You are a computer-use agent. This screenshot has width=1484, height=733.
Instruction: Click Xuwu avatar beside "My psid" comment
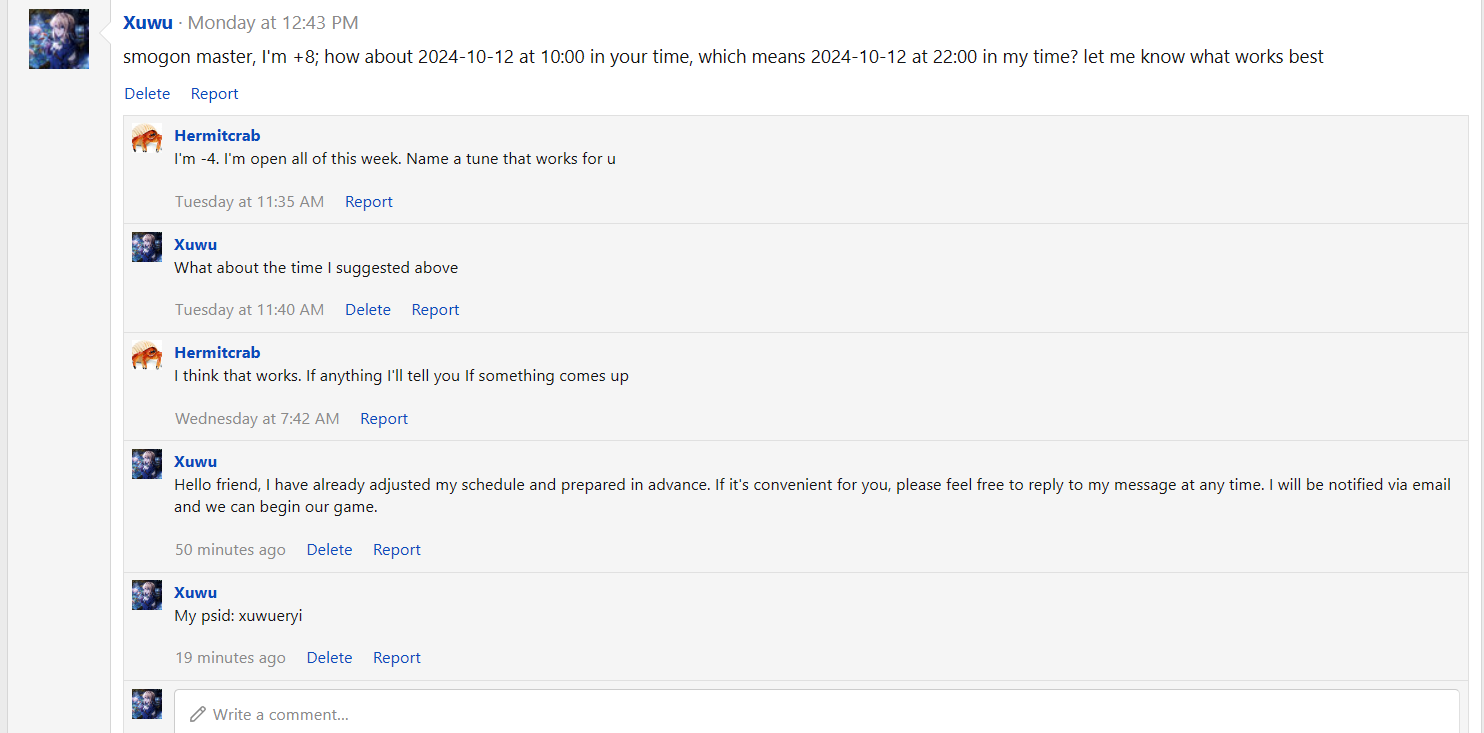[147, 595]
